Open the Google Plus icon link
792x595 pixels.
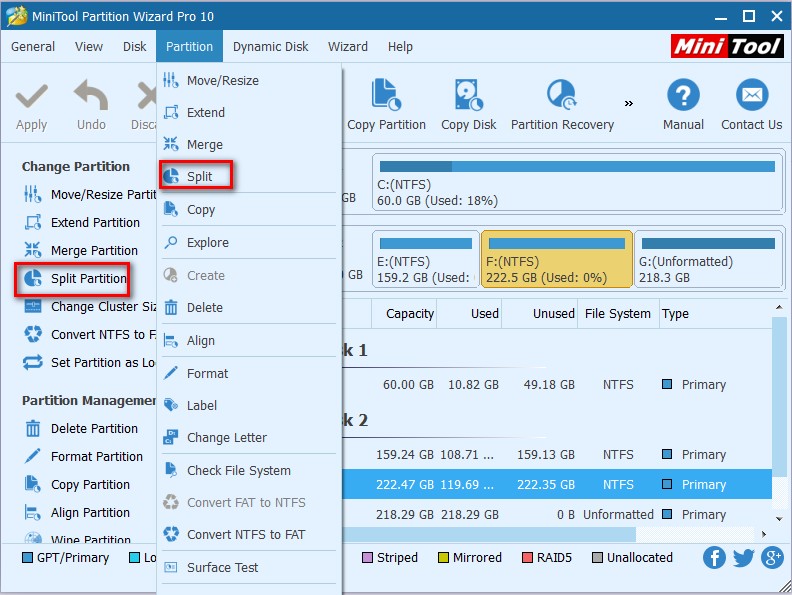[x=772, y=558]
